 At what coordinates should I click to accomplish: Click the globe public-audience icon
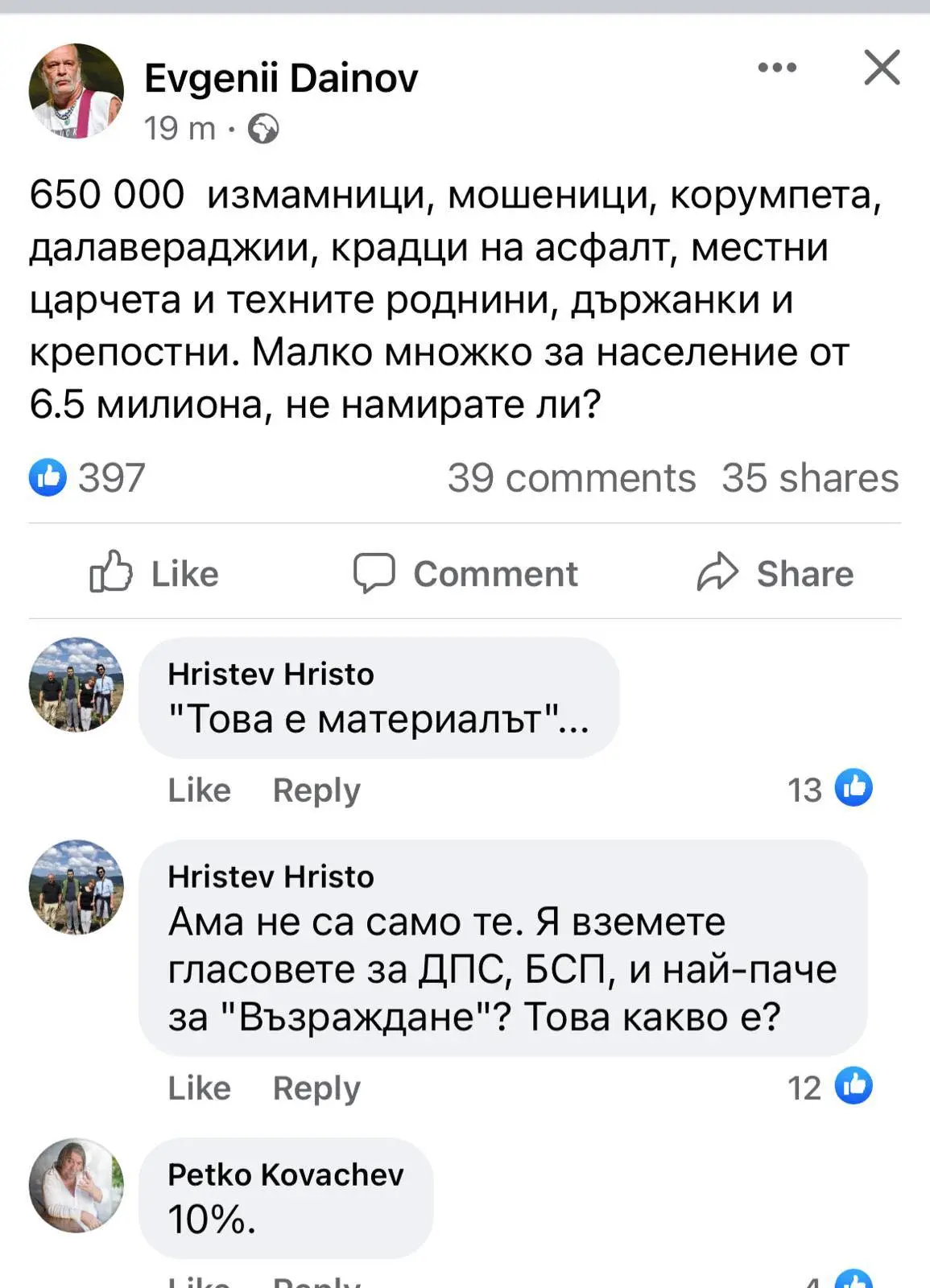click(263, 129)
